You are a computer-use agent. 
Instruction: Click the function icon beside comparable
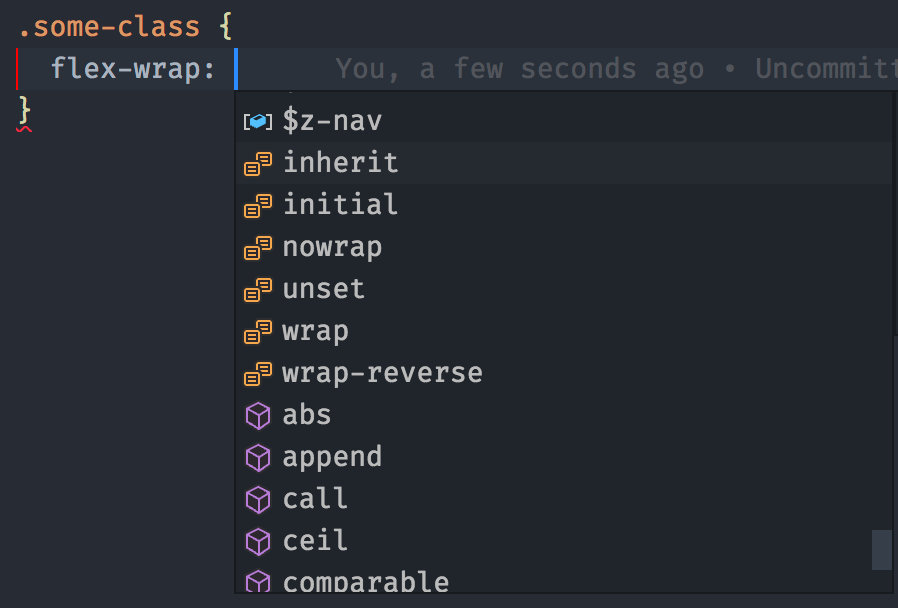258,580
